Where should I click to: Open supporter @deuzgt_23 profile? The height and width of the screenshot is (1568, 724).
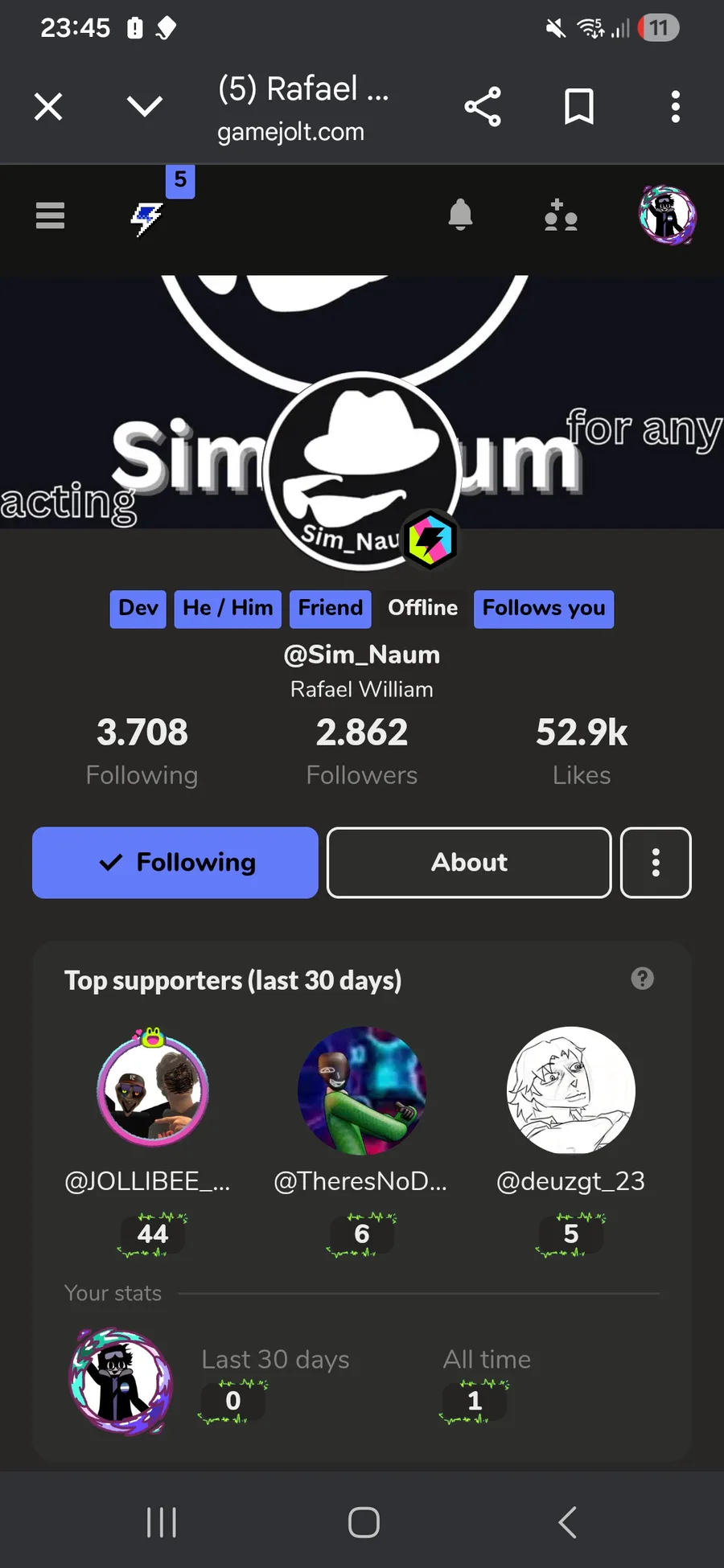(571, 1108)
